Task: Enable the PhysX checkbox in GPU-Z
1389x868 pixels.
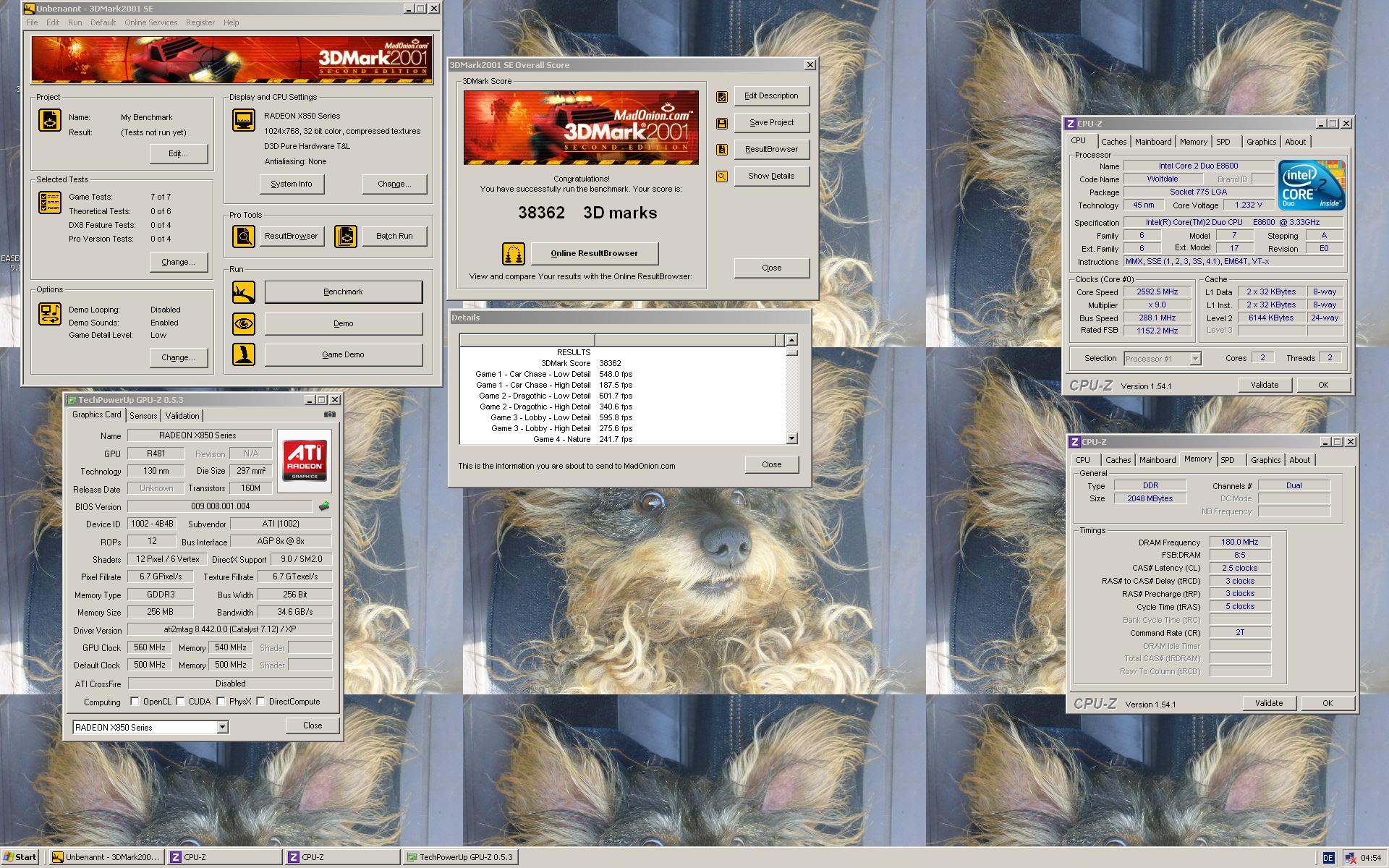Action: click(221, 702)
